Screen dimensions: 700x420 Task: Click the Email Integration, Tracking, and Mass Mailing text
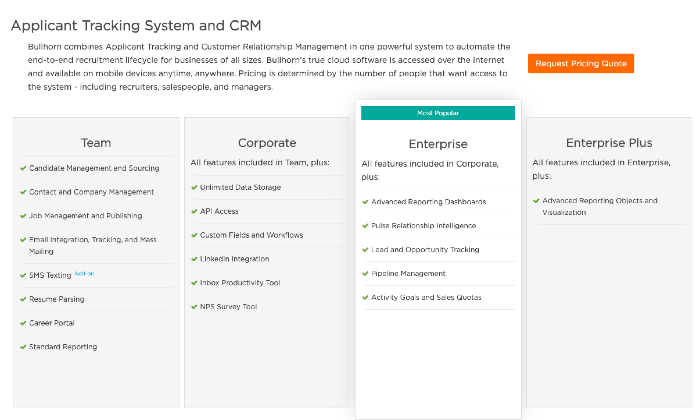(93, 245)
